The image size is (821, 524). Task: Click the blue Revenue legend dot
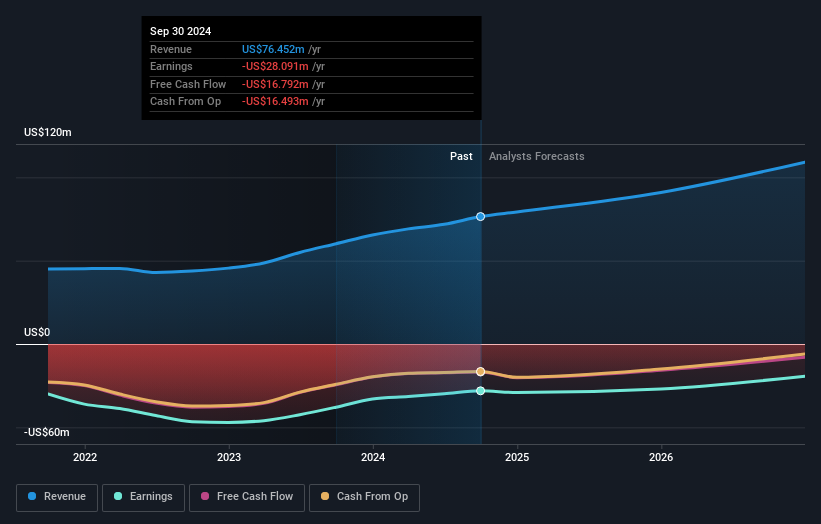coord(32,496)
